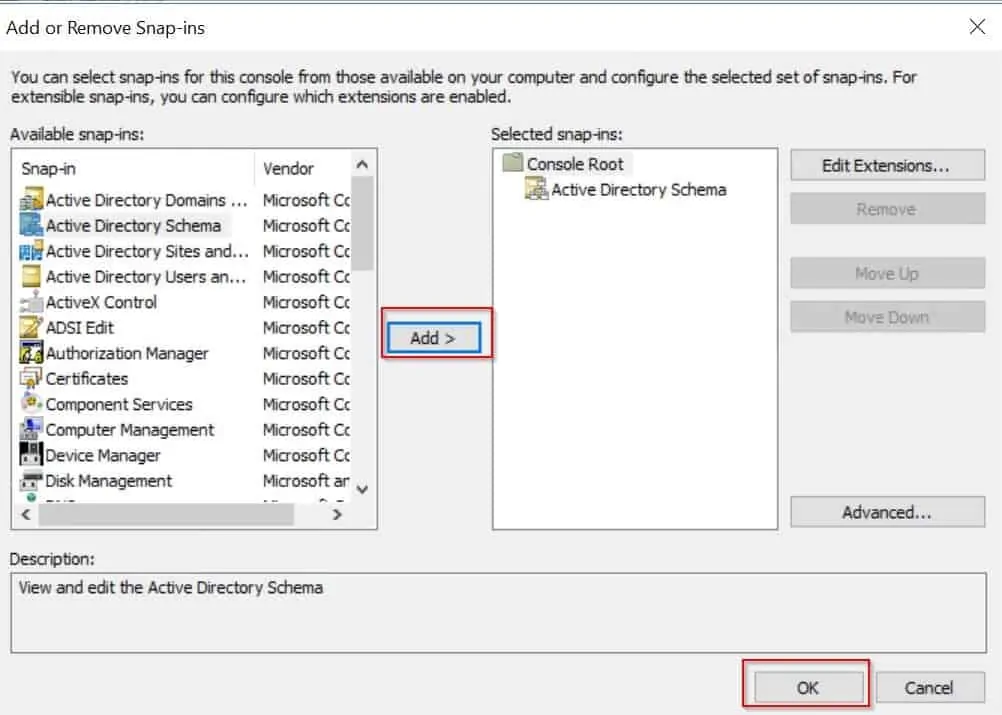This screenshot has width=1002, height=715.
Task: Open Advanced options
Action: (887, 512)
